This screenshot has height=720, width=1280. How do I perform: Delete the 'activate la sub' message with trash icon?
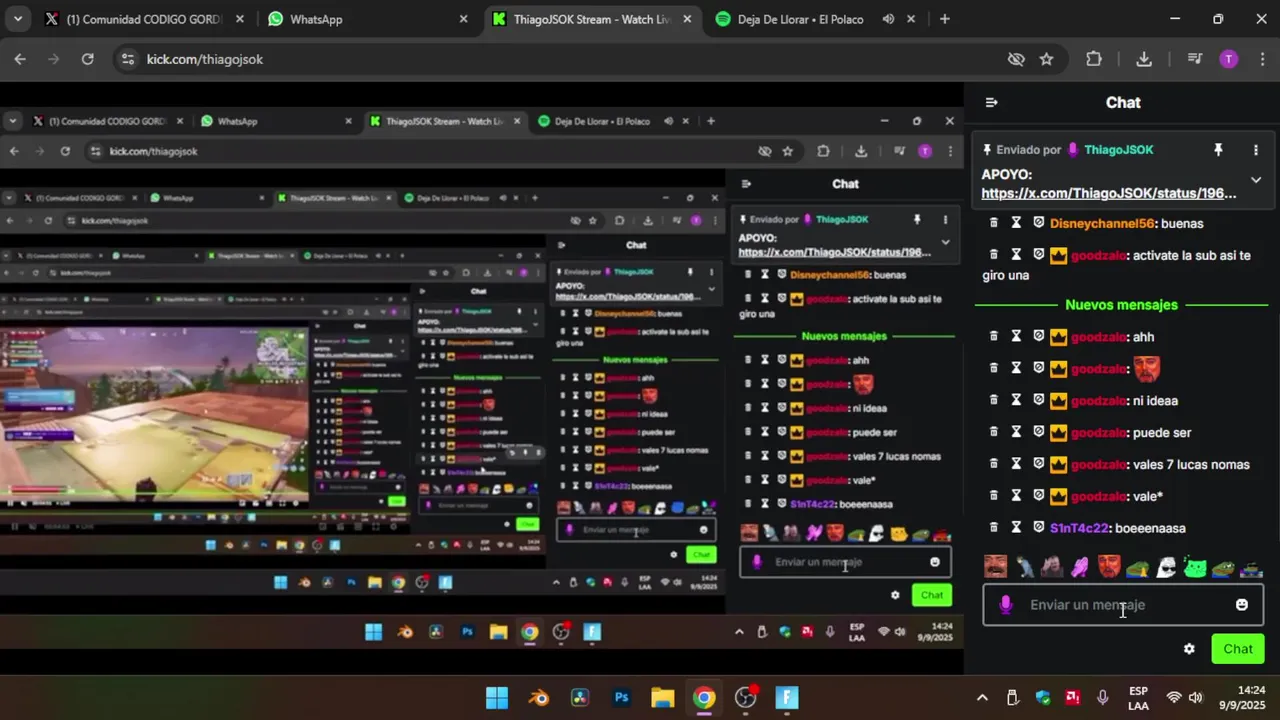point(993,255)
